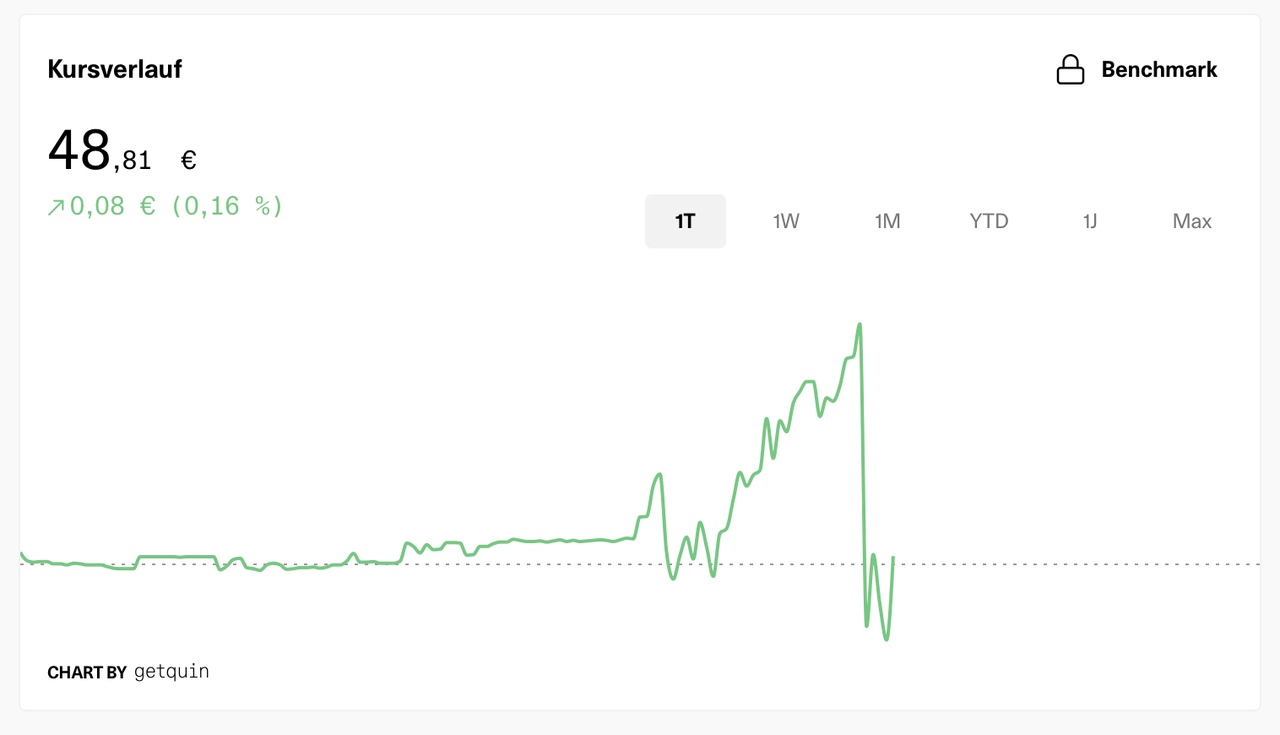
Task: Open the getquin link
Action: (171, 671)
